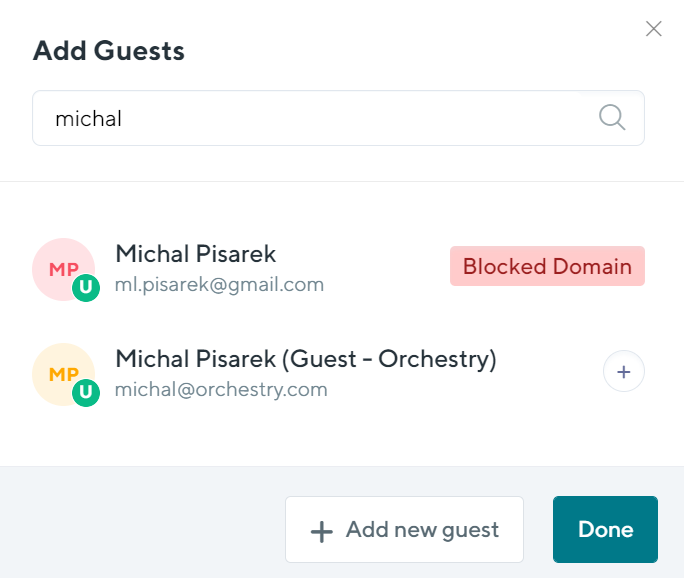Click green U badge on gmail user
684x578 pixels.
[x=86, y=287]
